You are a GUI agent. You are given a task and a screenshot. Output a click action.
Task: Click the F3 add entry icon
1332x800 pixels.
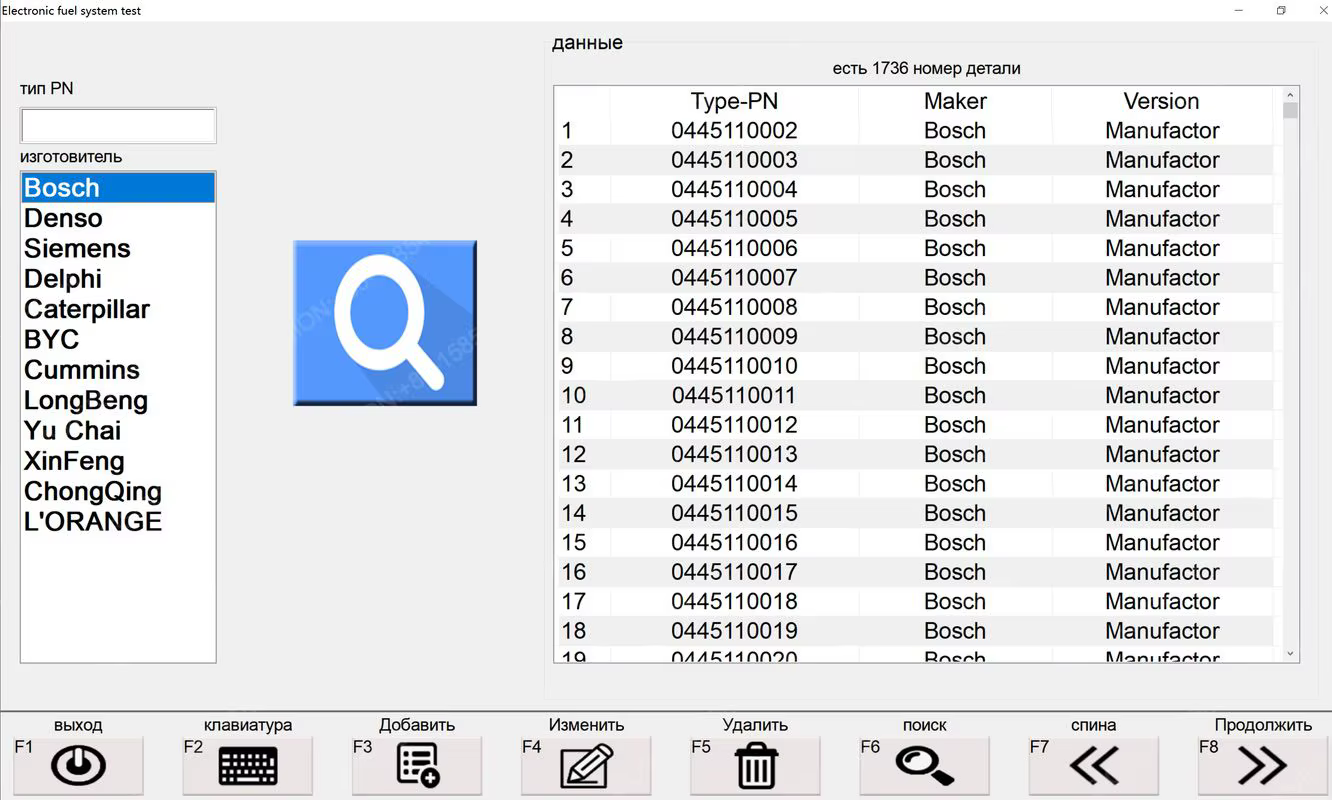pyautogui.click(x=417, y=766)
